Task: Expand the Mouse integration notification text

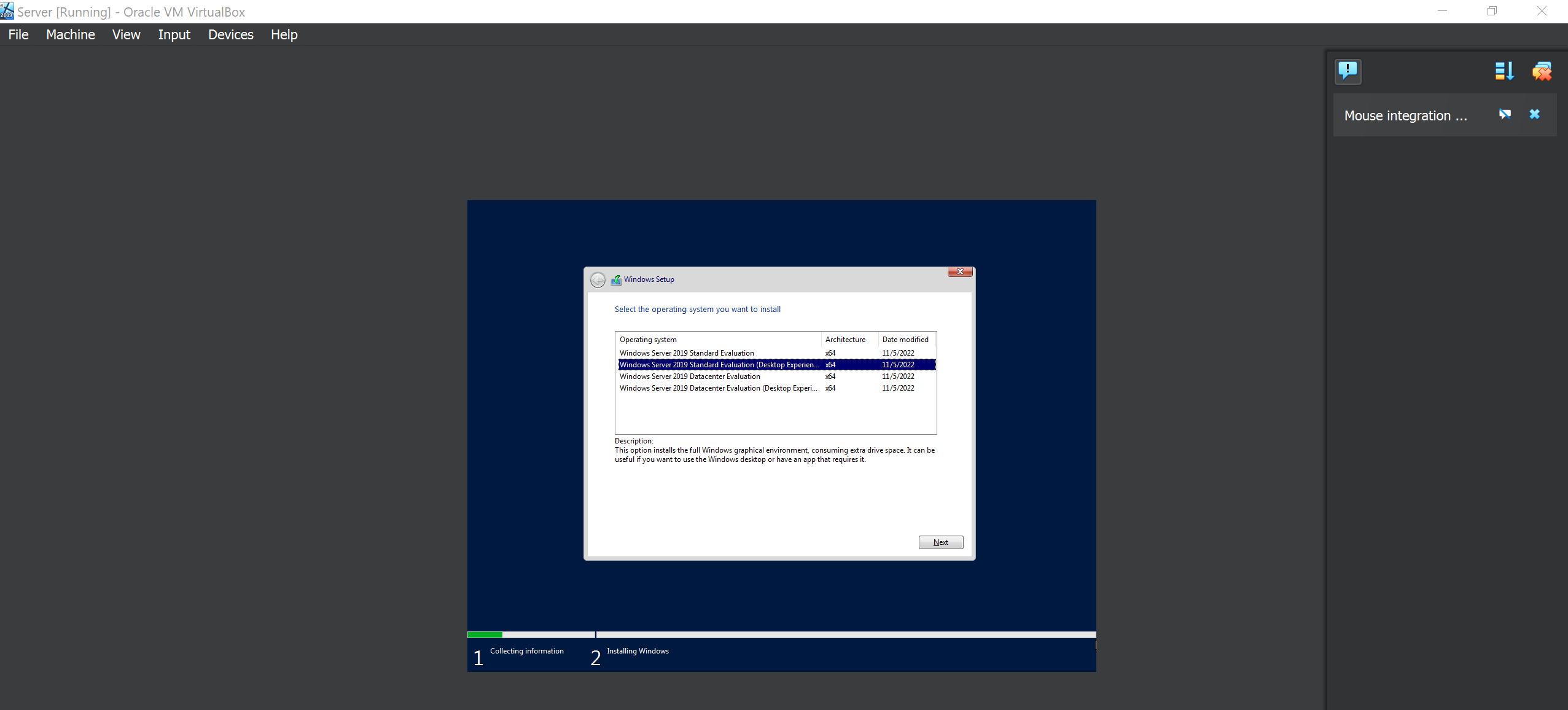Action: click(1405, 115)
